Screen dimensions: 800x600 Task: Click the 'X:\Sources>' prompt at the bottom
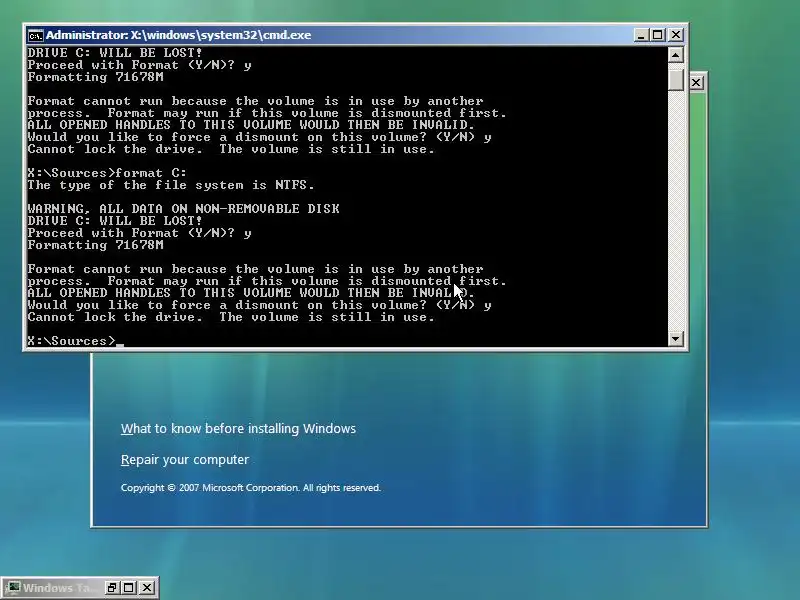click(x=71, y=341)
